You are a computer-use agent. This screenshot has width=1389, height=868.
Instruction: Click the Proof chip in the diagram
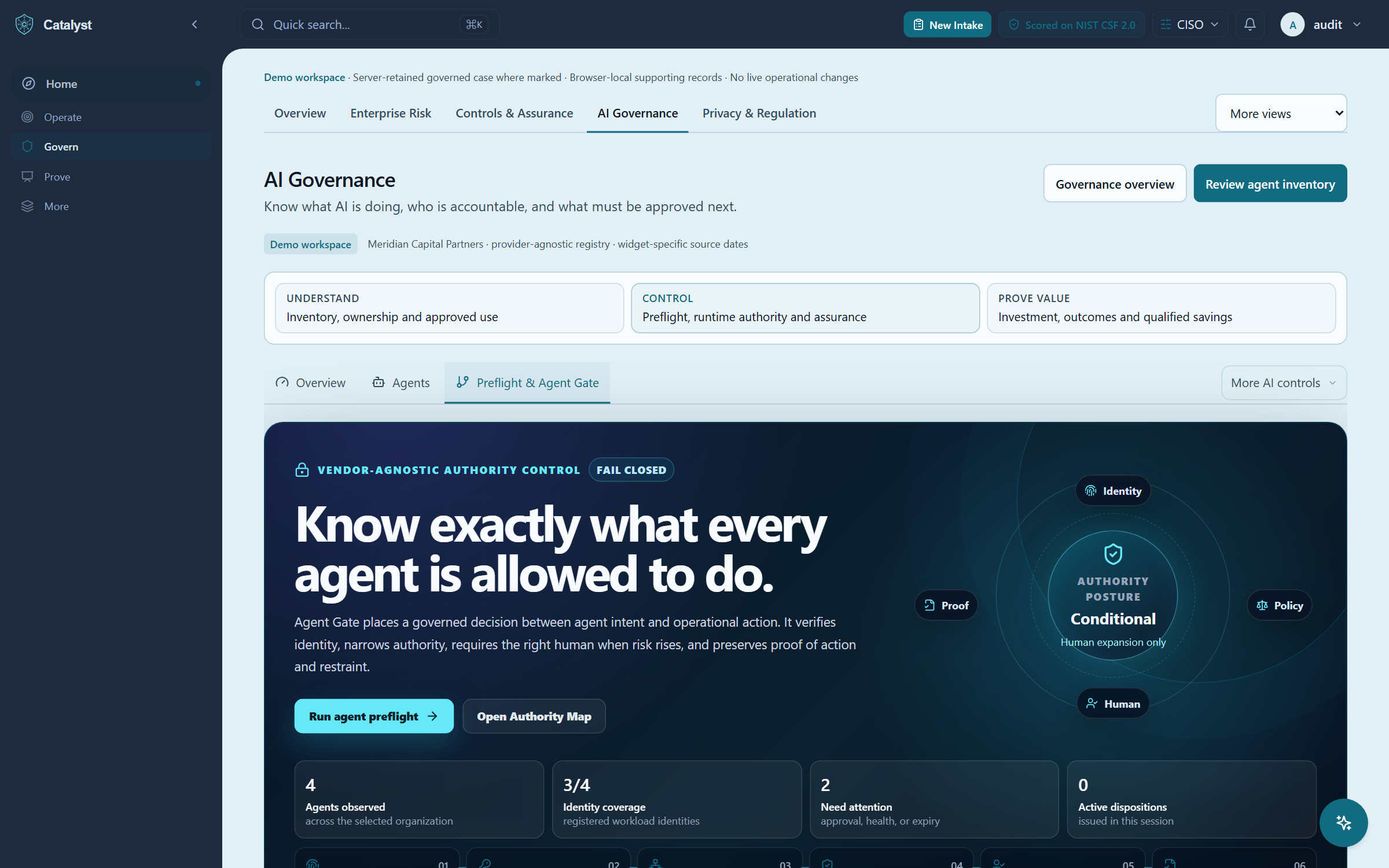pyautogui.click(x=946, y=605)
